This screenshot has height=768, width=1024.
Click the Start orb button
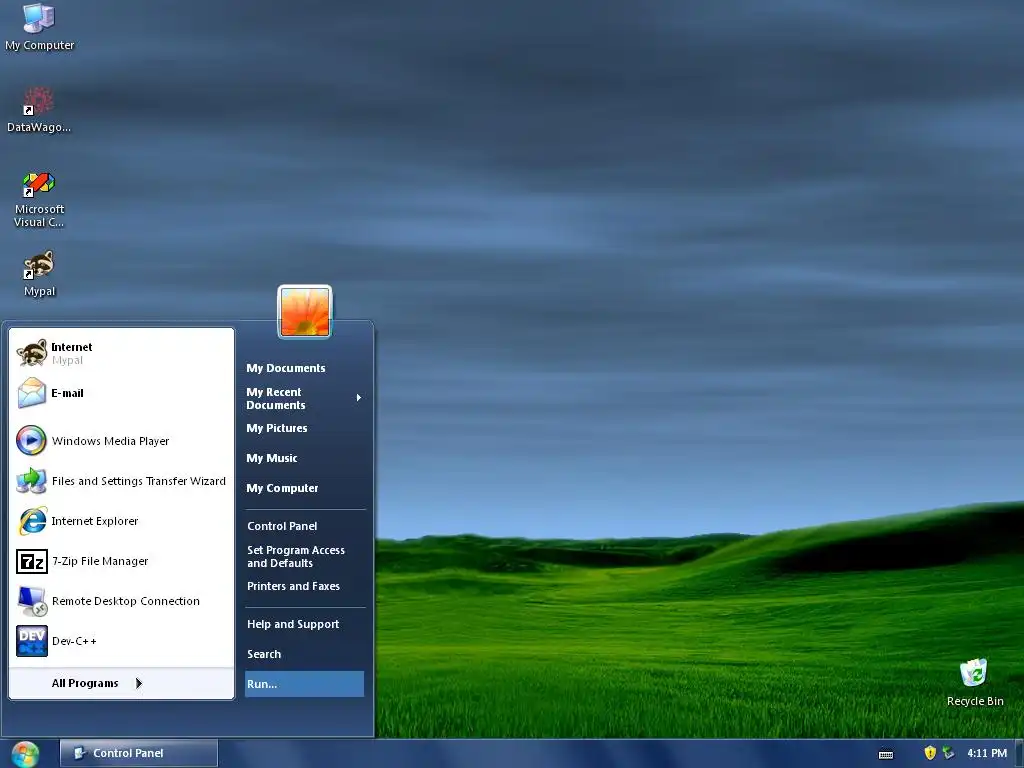[x=25, y=754]
